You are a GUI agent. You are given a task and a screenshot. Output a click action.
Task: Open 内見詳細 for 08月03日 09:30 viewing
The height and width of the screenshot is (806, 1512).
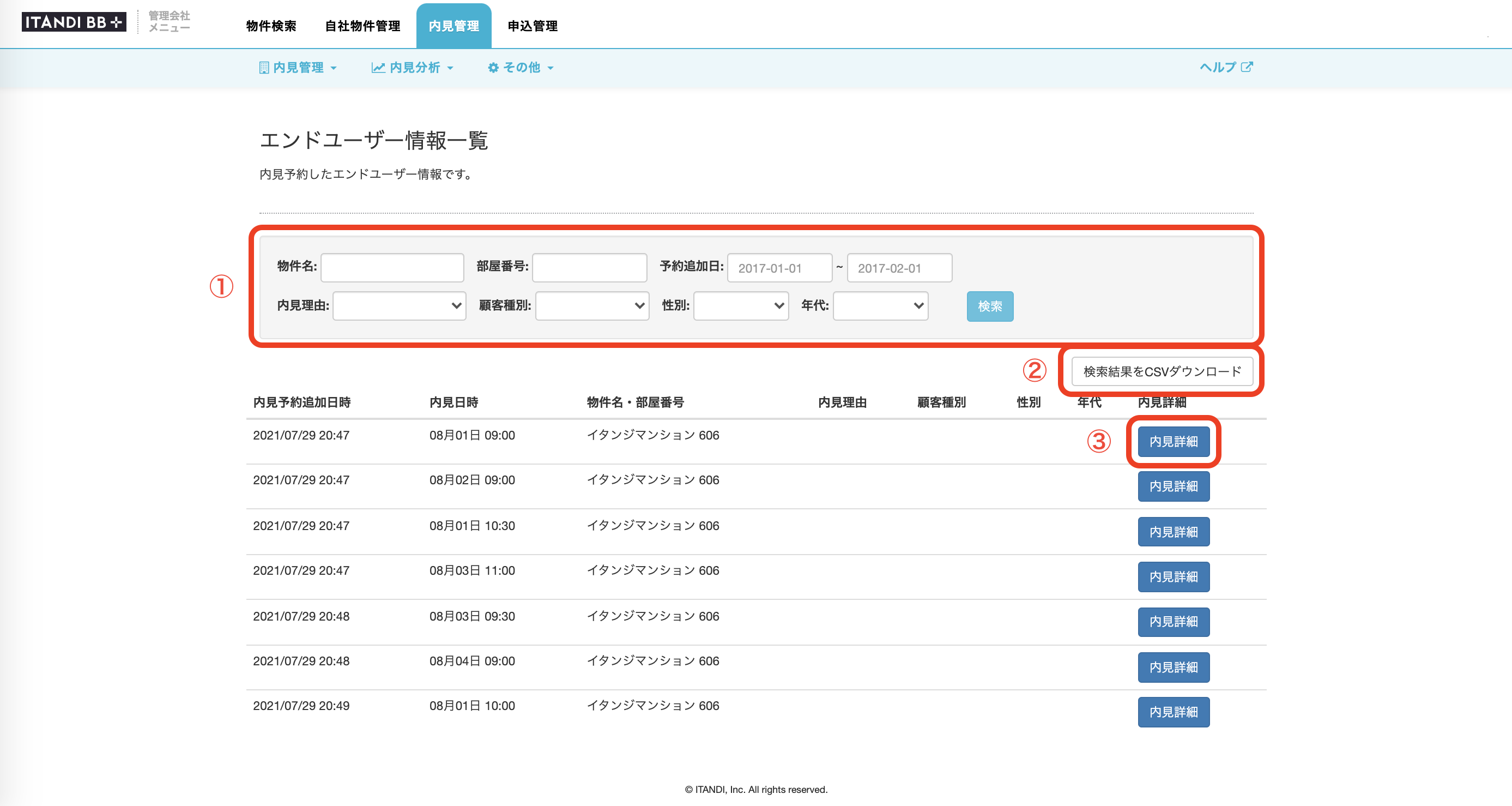tap(1174, 622)
